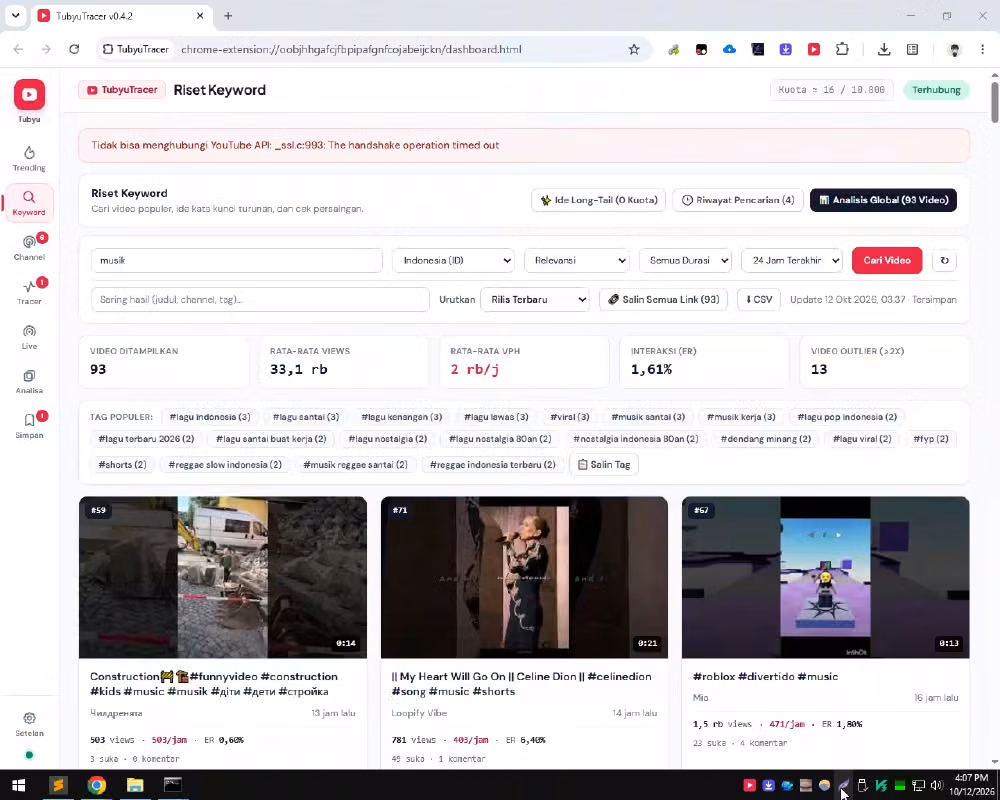Open the Analisa sidebar section
1000x800 pixels.
(x=29, y=381)
